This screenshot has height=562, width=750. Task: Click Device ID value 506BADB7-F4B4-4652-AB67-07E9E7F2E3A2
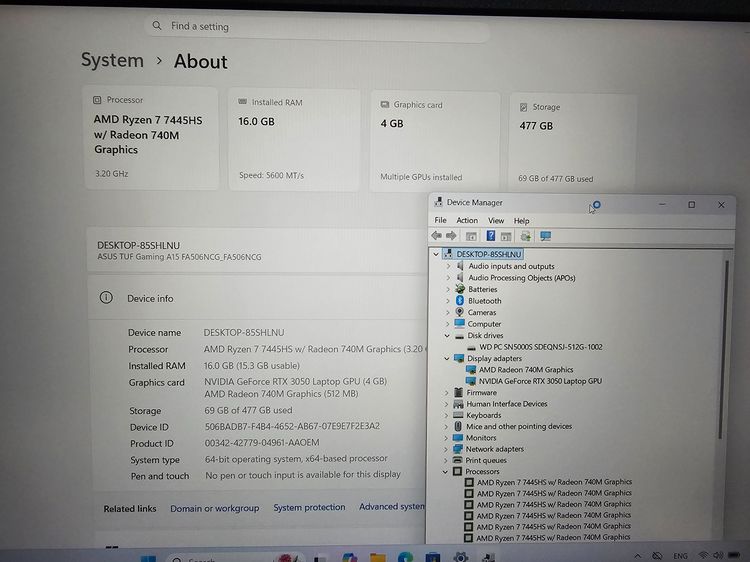pyautogui.click(x=292, y=426)
